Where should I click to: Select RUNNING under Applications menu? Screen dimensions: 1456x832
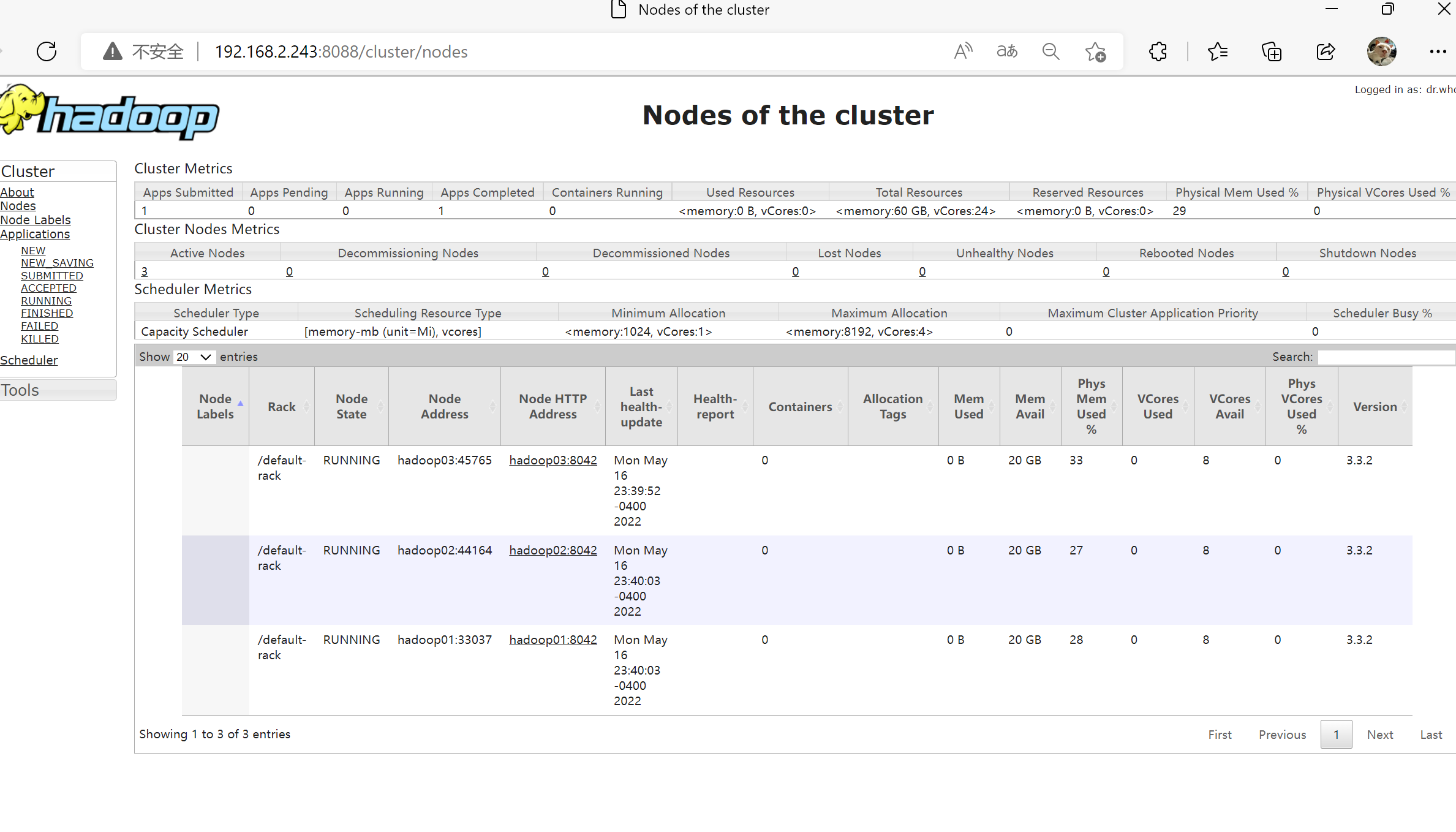point(46,300)
